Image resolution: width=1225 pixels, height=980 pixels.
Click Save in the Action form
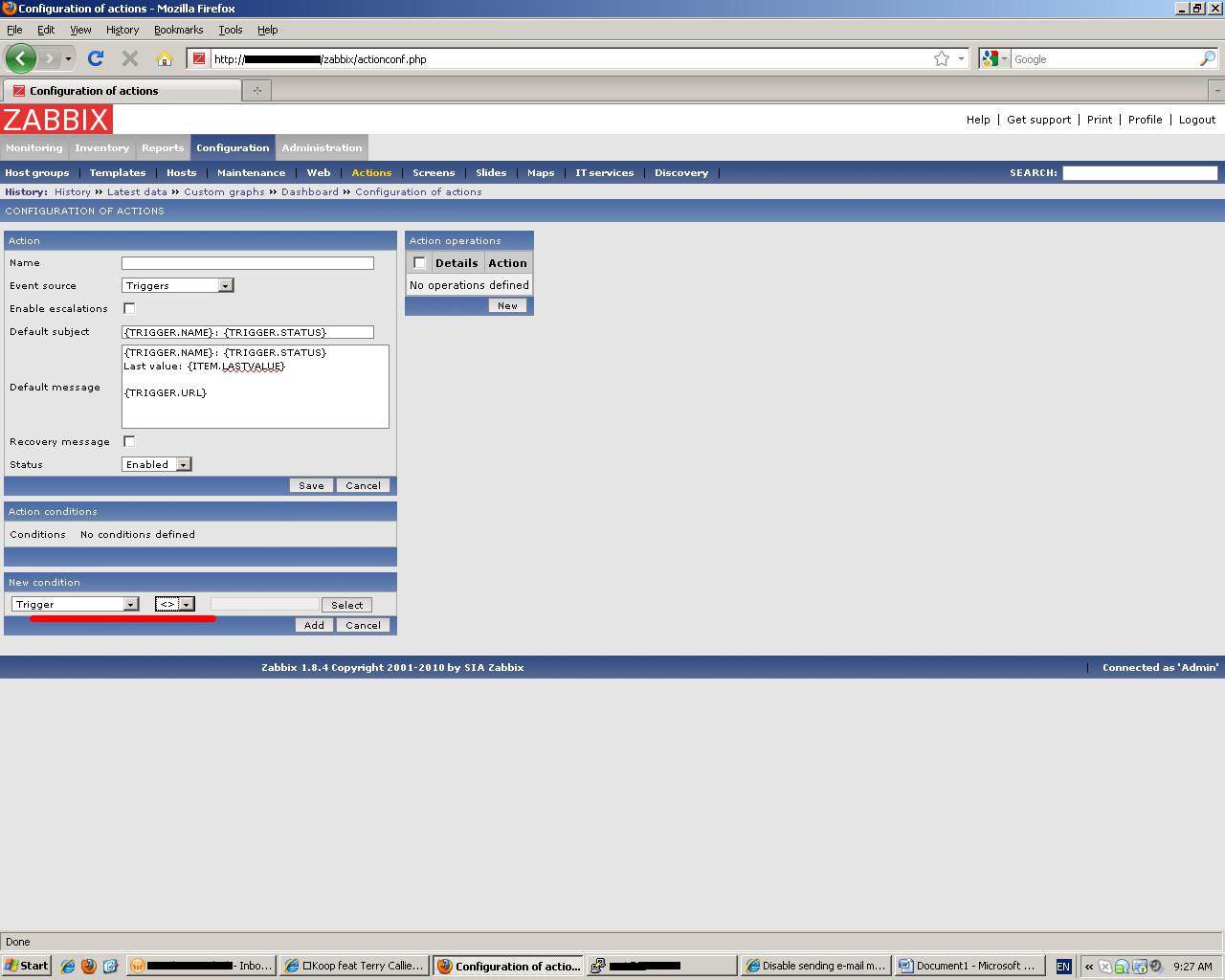(311, 485)
